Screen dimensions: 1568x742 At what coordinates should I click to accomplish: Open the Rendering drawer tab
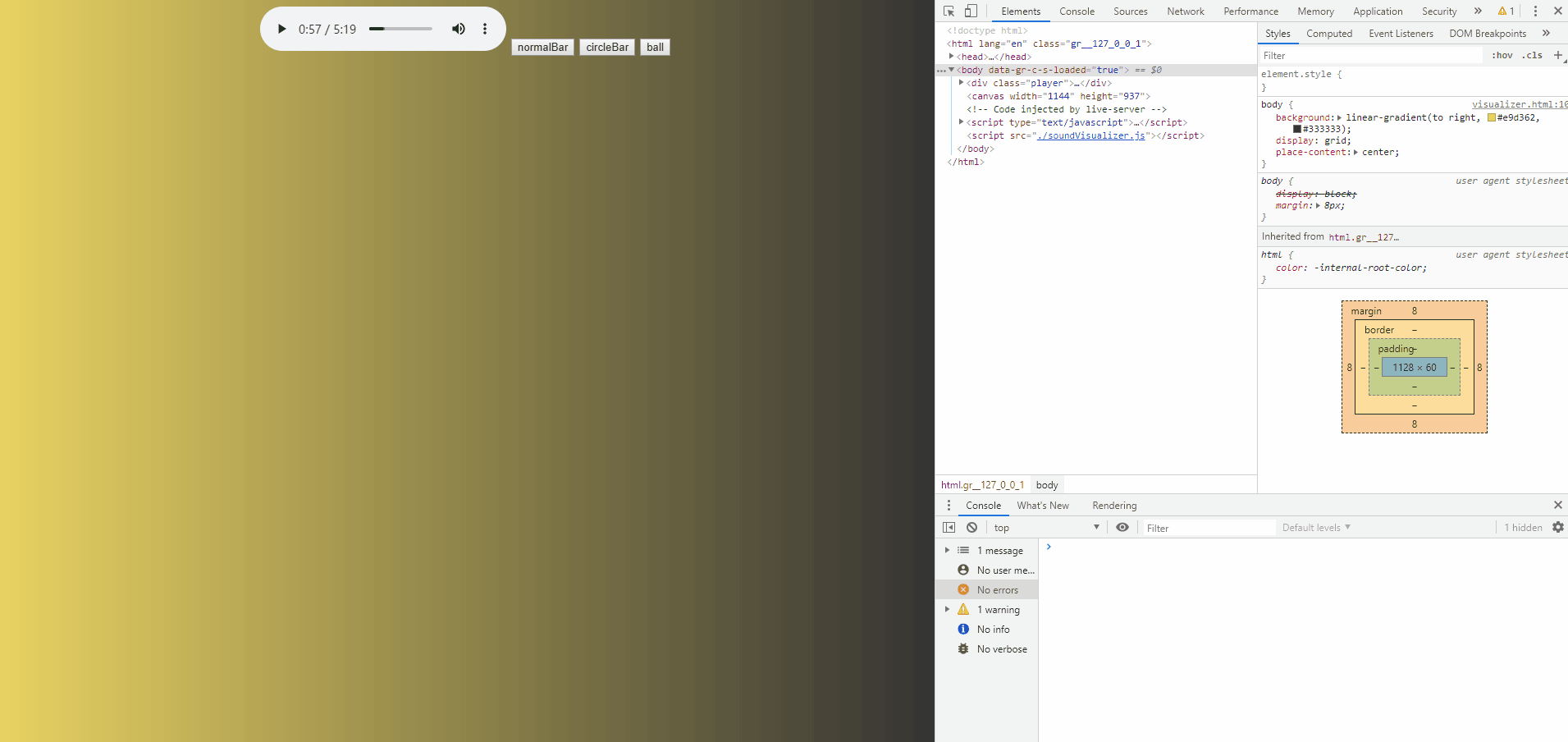coord(1114,506)
